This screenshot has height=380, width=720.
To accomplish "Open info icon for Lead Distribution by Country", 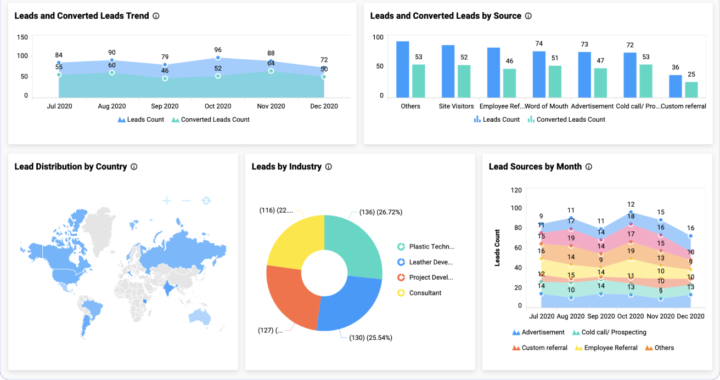I will (134, 167).
